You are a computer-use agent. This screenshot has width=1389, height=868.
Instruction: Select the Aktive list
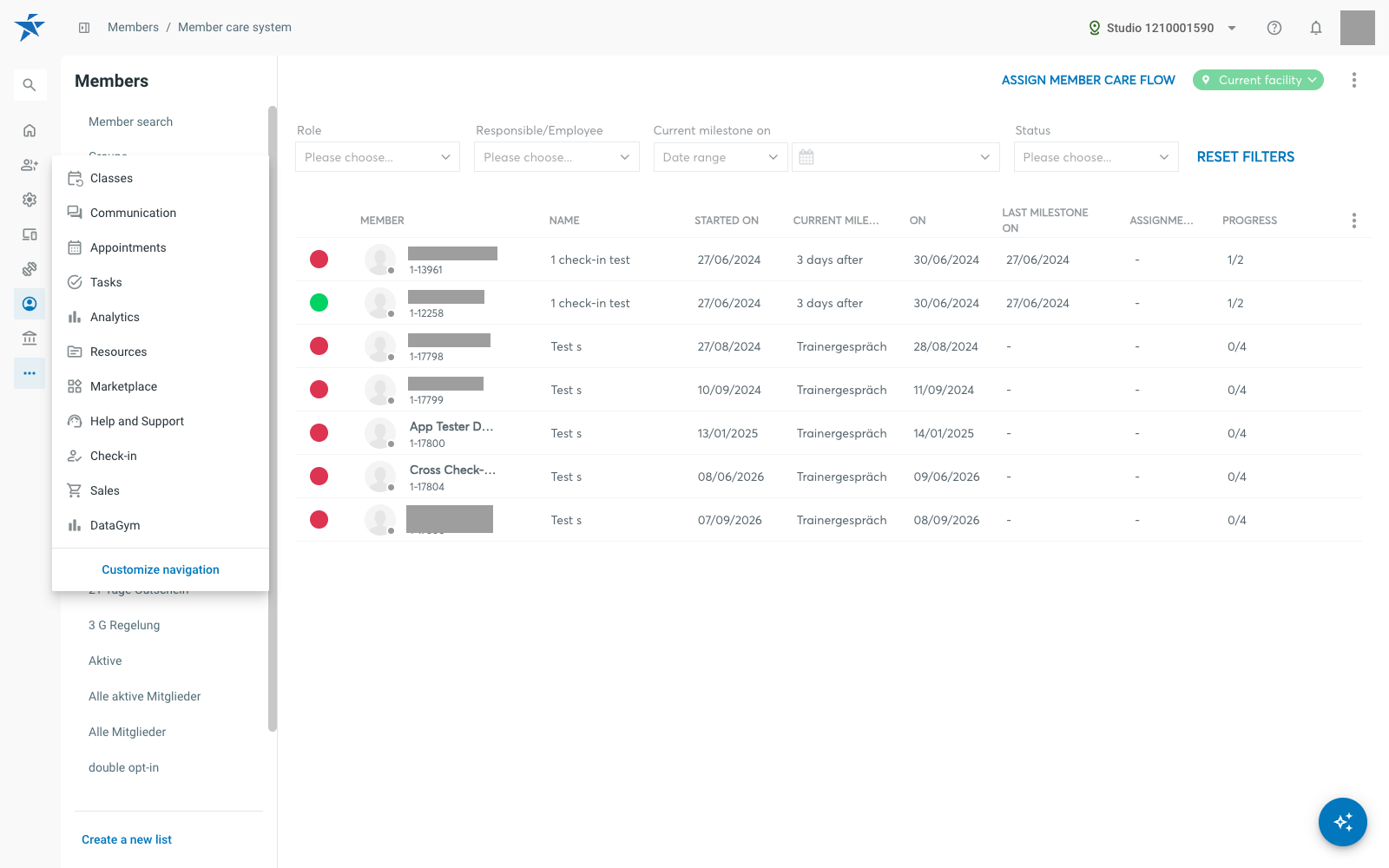(105, 661)
